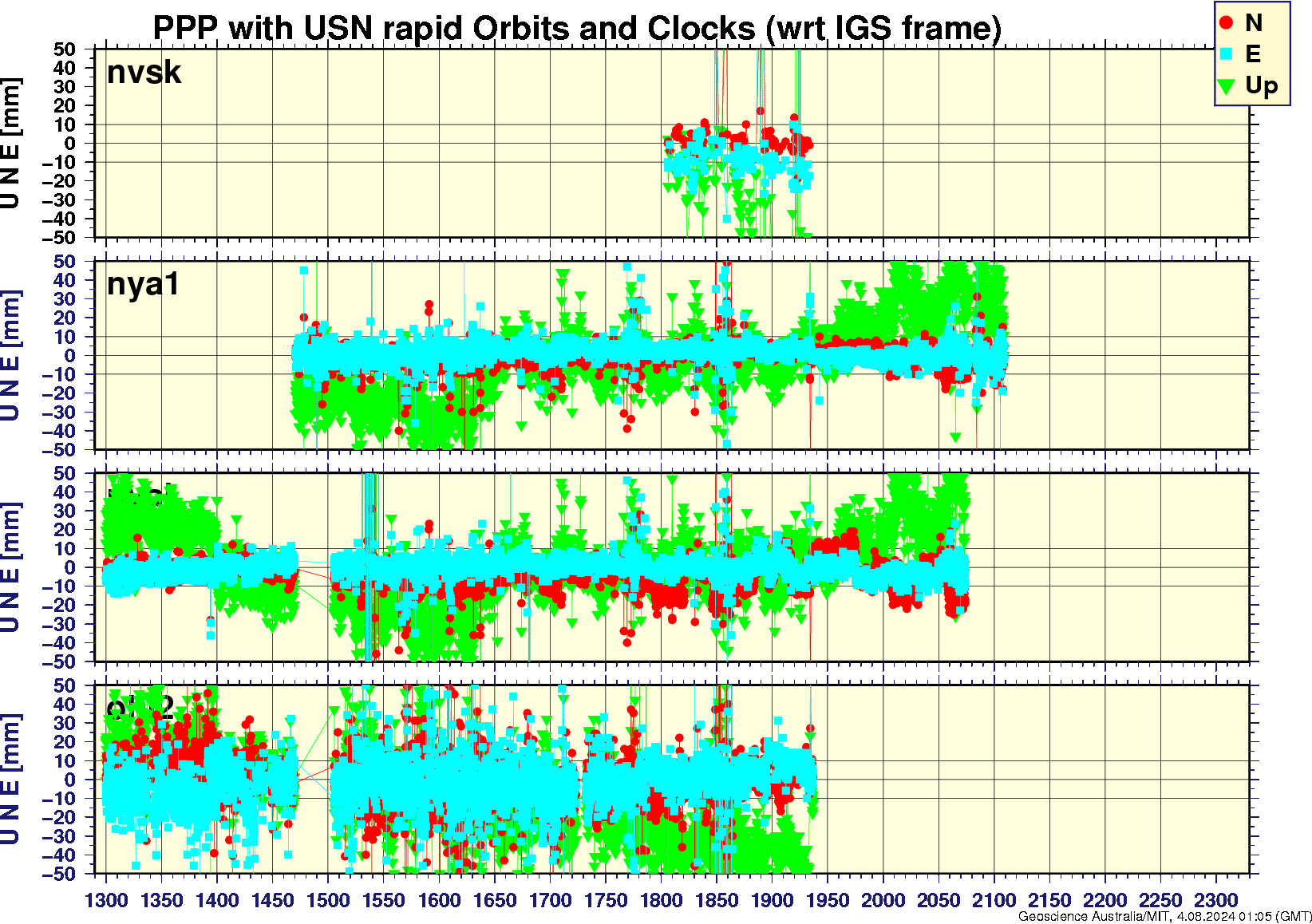This screenshot has height=924, width=1312.
Task: Click the -50 y-tick of the nvsk panel
Action: 60,238
